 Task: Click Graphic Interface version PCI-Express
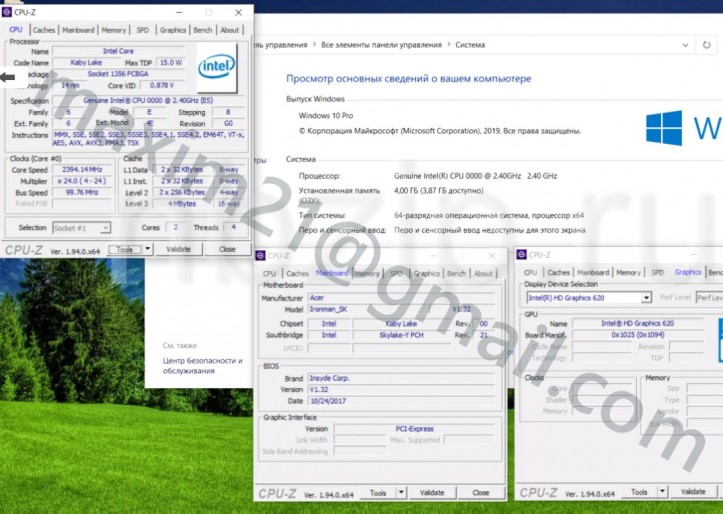pyautogui.click(x=414, y=429)
